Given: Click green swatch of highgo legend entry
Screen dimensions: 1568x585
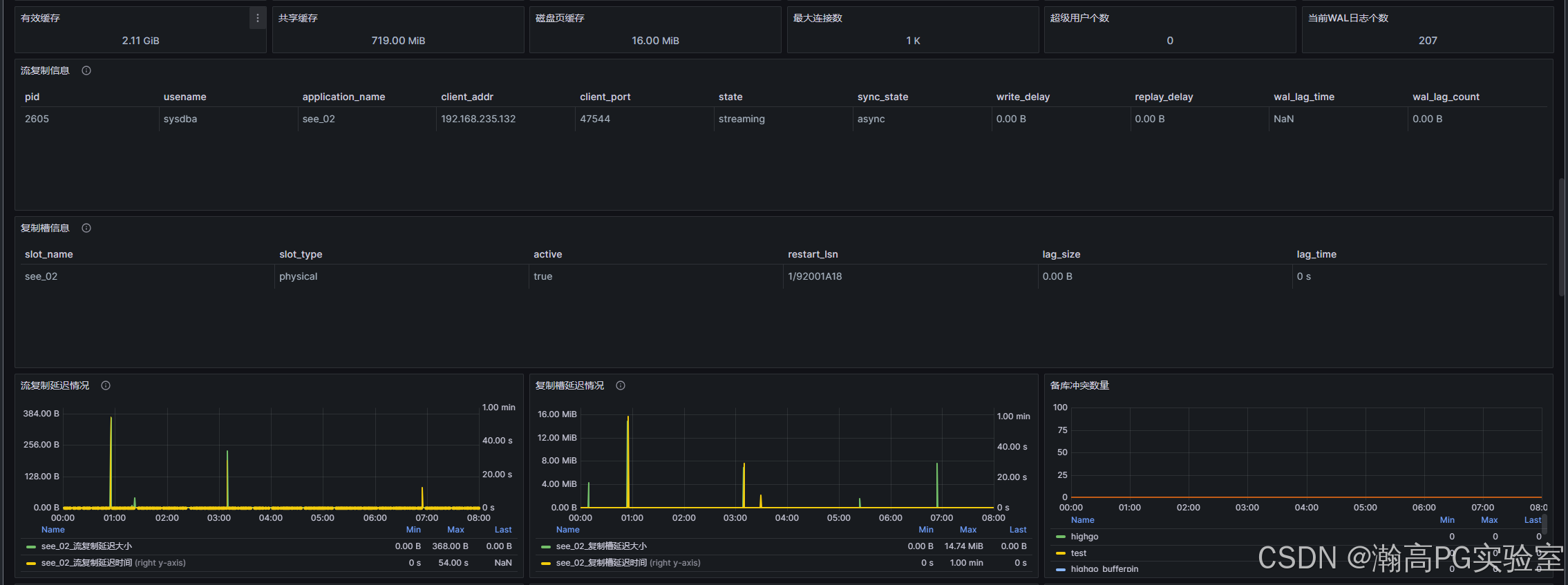Looking at the screenshot, I should pyautogui.click(x=1061, y=537).
